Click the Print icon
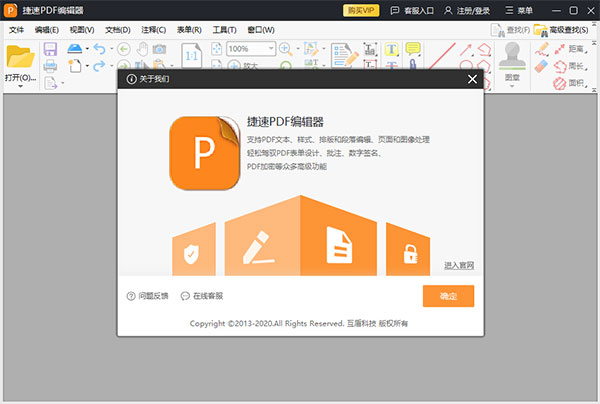 [x=50, y=66]
